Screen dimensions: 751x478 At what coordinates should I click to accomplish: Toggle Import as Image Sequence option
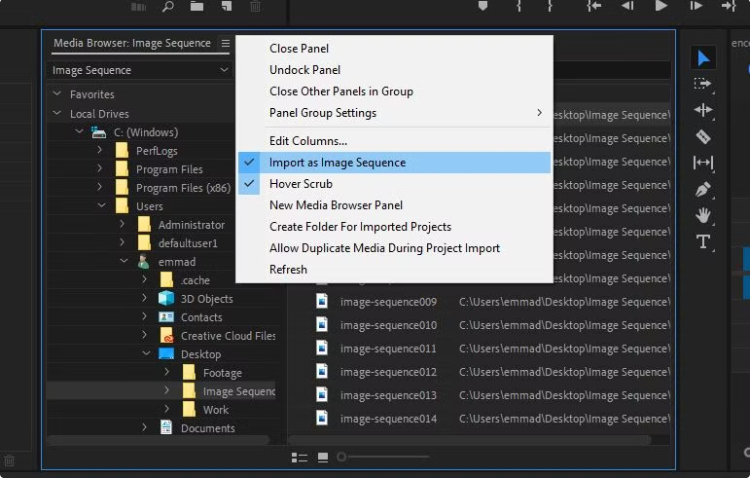[x=394, y=163]
